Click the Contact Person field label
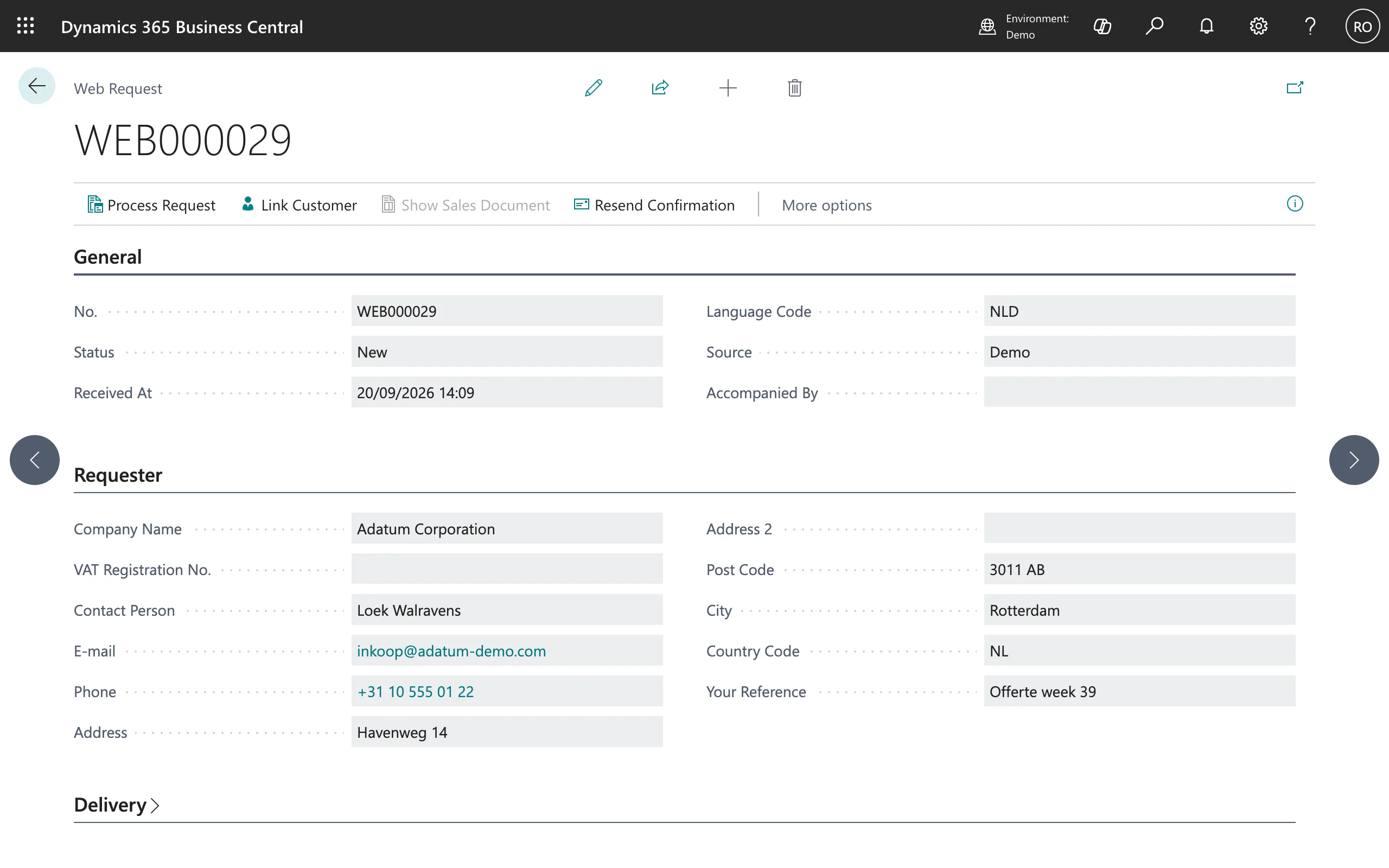 (124, 610)
